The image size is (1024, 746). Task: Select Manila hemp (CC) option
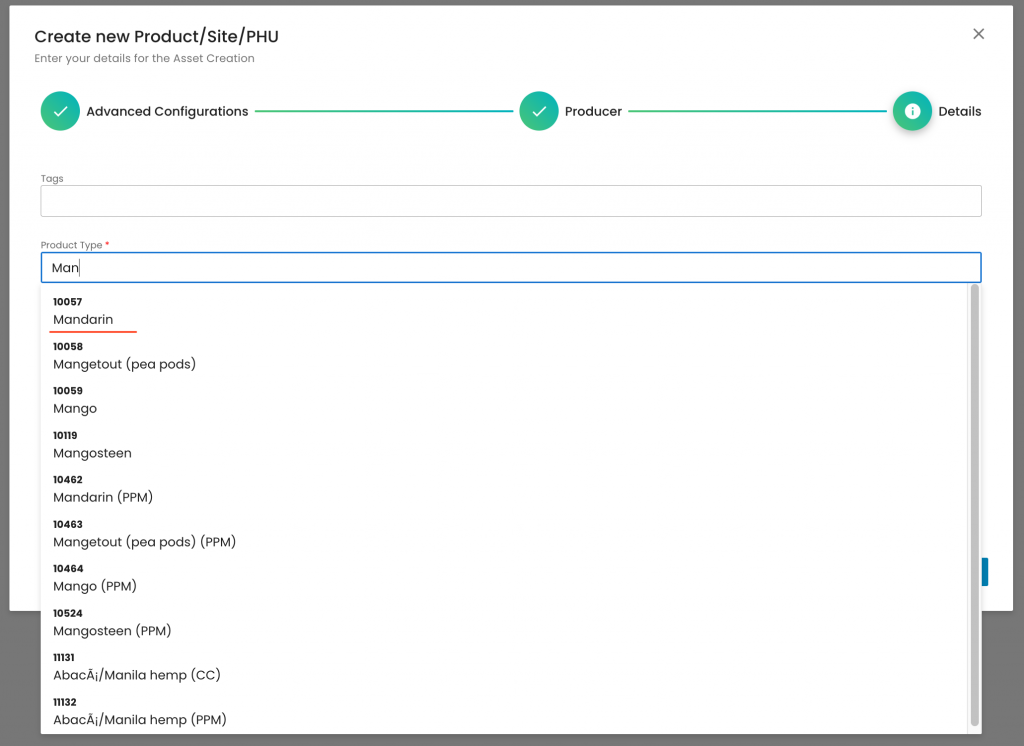[137, 675]
